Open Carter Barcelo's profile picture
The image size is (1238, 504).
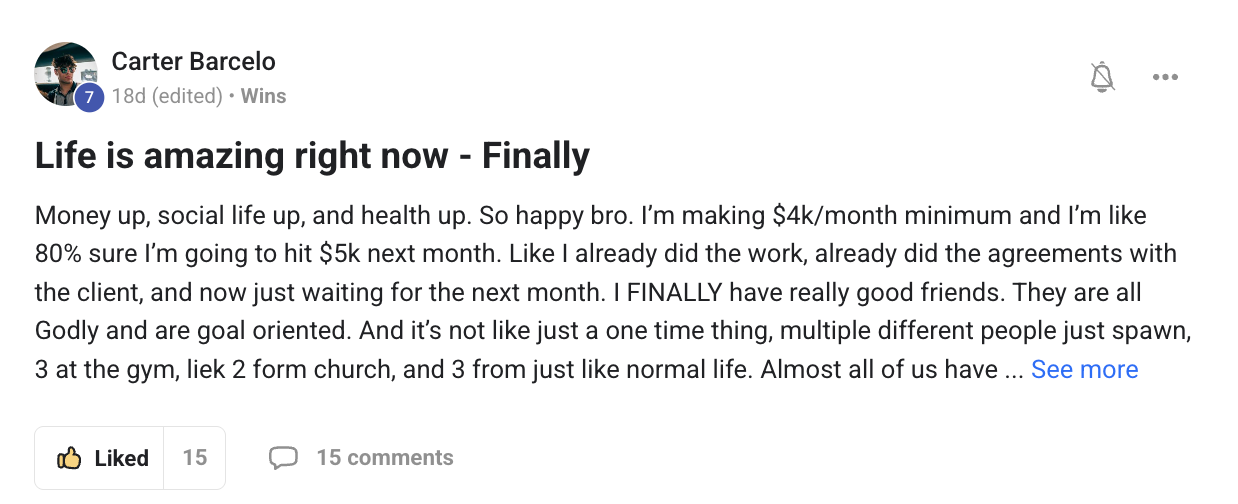64,72
